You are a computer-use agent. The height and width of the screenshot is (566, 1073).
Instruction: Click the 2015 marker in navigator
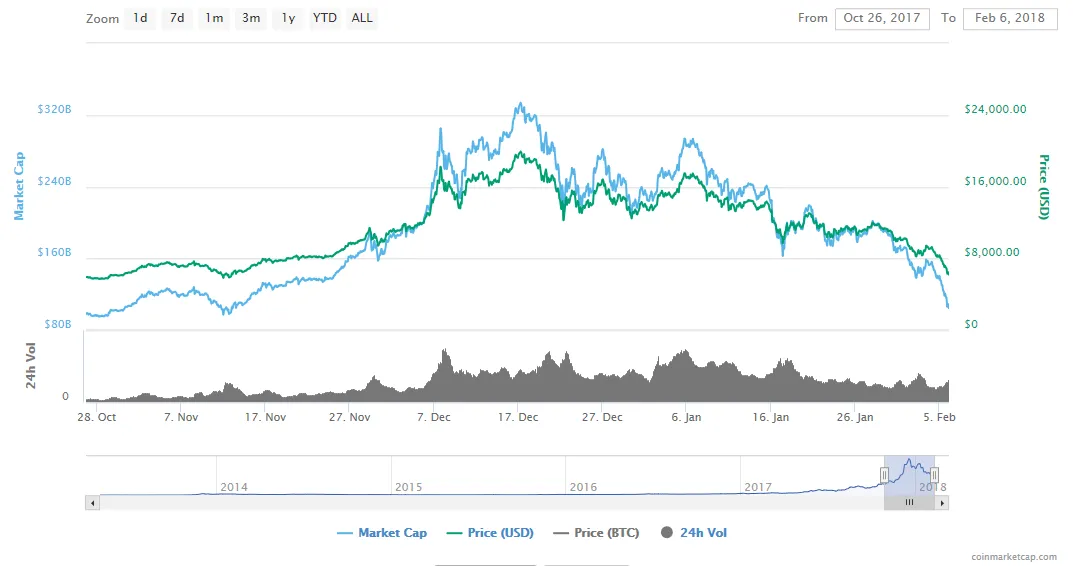click(409, 487)
